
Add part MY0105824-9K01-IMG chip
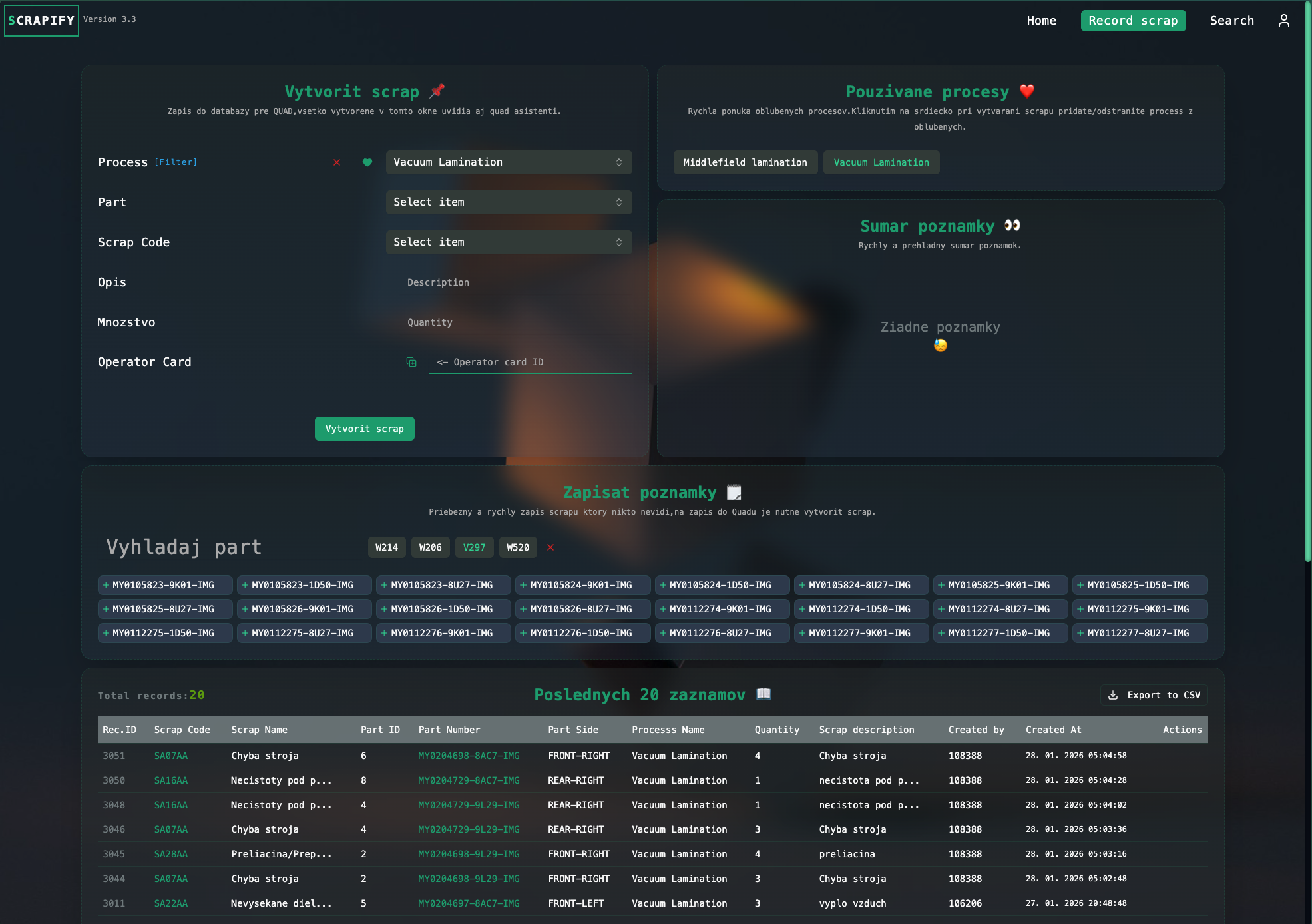click(x=583, y=585)
